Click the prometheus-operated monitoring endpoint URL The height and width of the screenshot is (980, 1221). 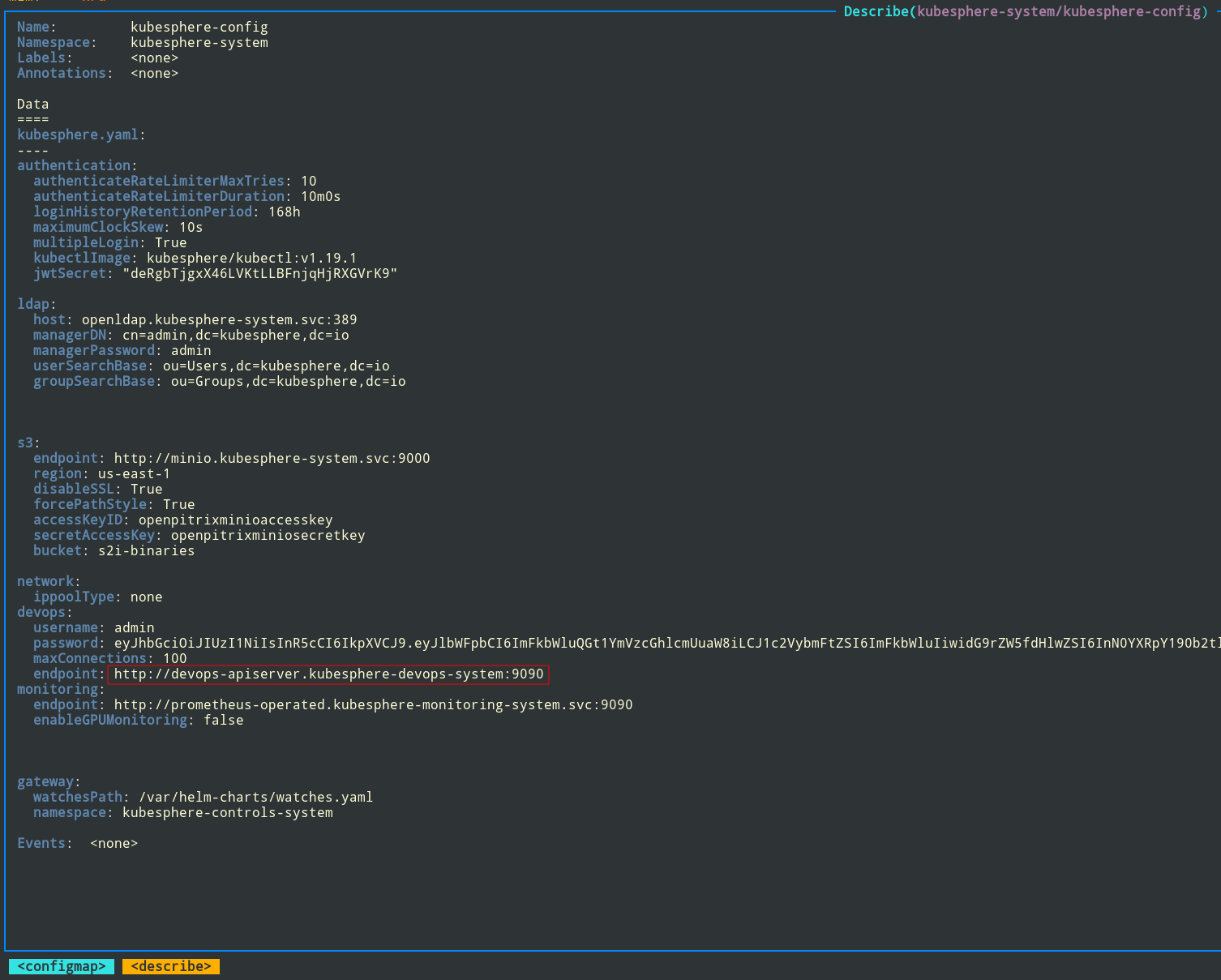[373, 704]
